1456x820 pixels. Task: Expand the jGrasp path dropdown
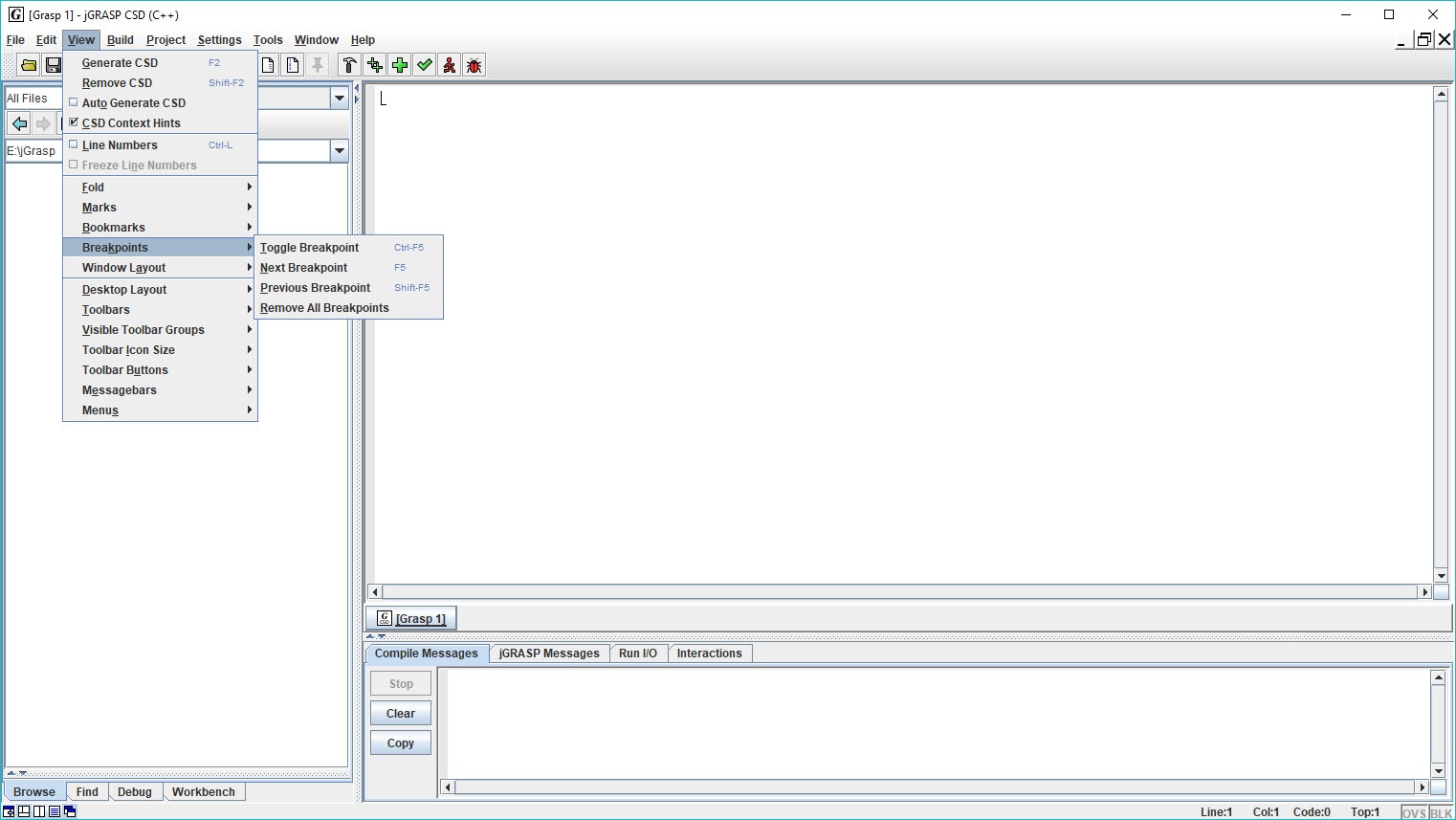[x=339, y=151]
